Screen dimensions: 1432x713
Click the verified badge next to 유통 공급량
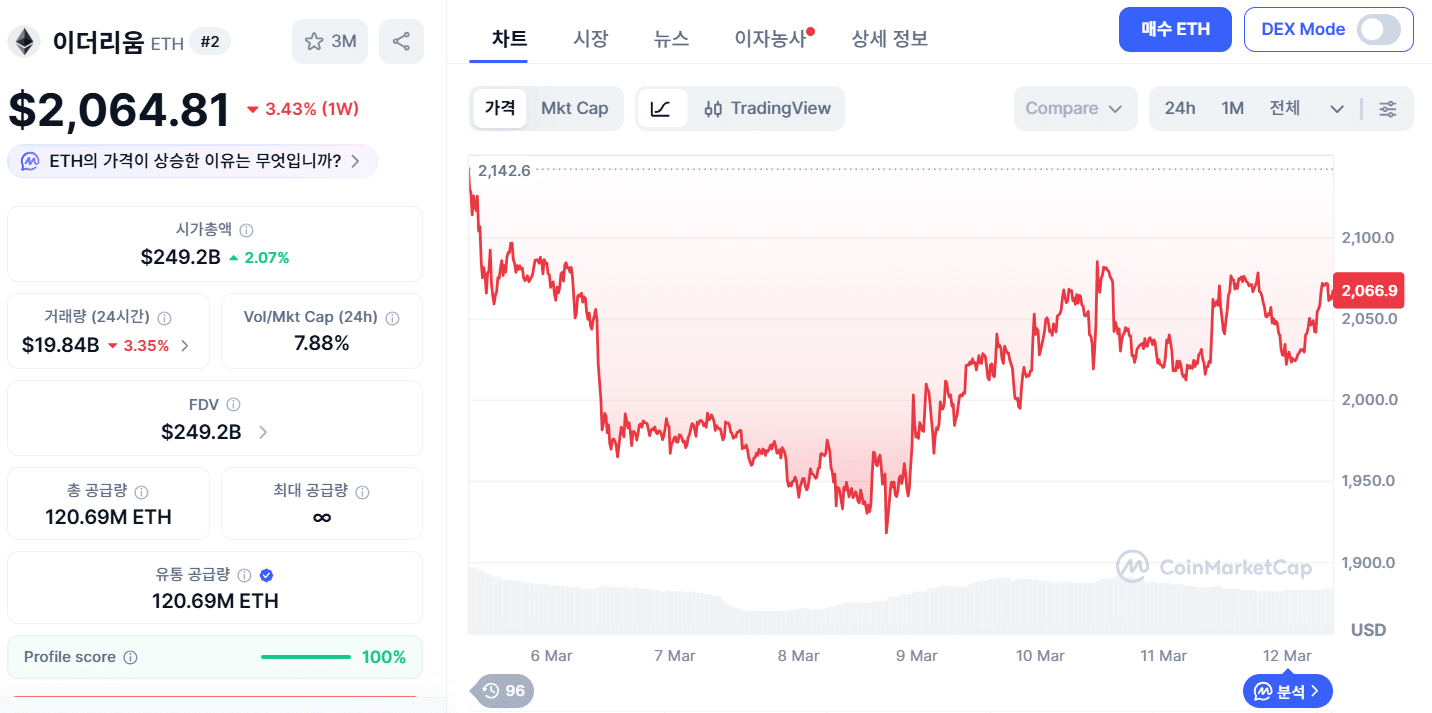(266, 575)
